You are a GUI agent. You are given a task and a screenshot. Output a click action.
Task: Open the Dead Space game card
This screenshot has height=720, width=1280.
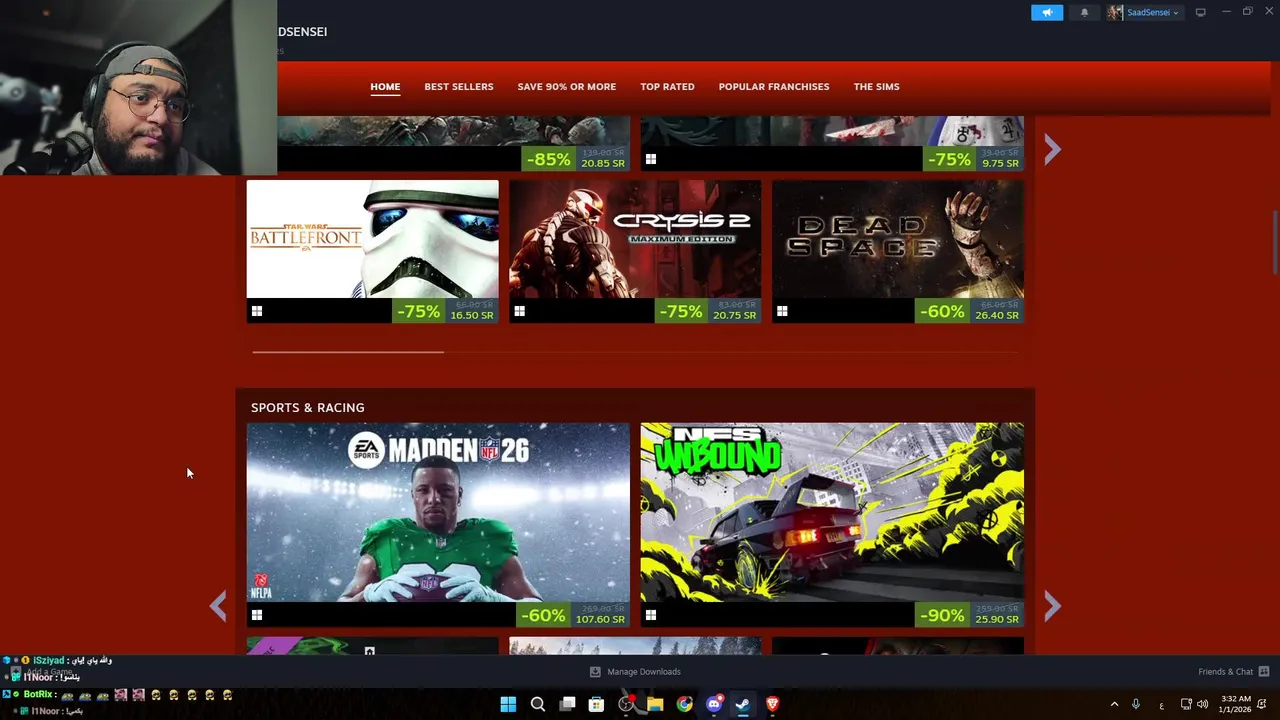(898, 251)
